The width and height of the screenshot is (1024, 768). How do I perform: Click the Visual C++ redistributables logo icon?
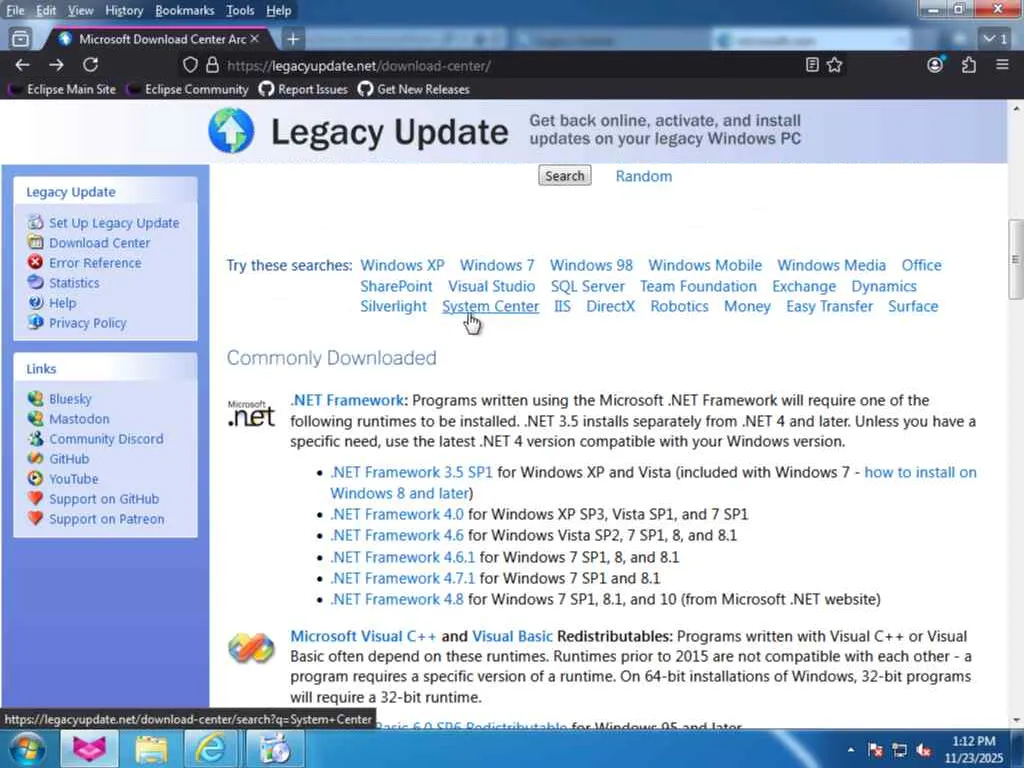pos(251,648)
